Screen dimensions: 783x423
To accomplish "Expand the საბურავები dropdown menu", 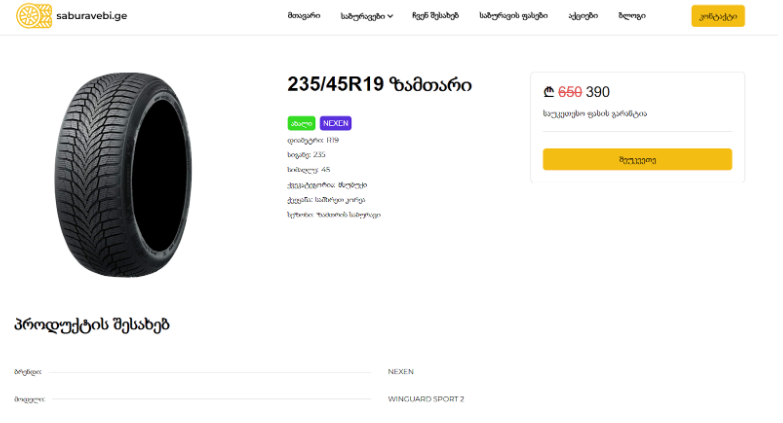I will 363,16.
